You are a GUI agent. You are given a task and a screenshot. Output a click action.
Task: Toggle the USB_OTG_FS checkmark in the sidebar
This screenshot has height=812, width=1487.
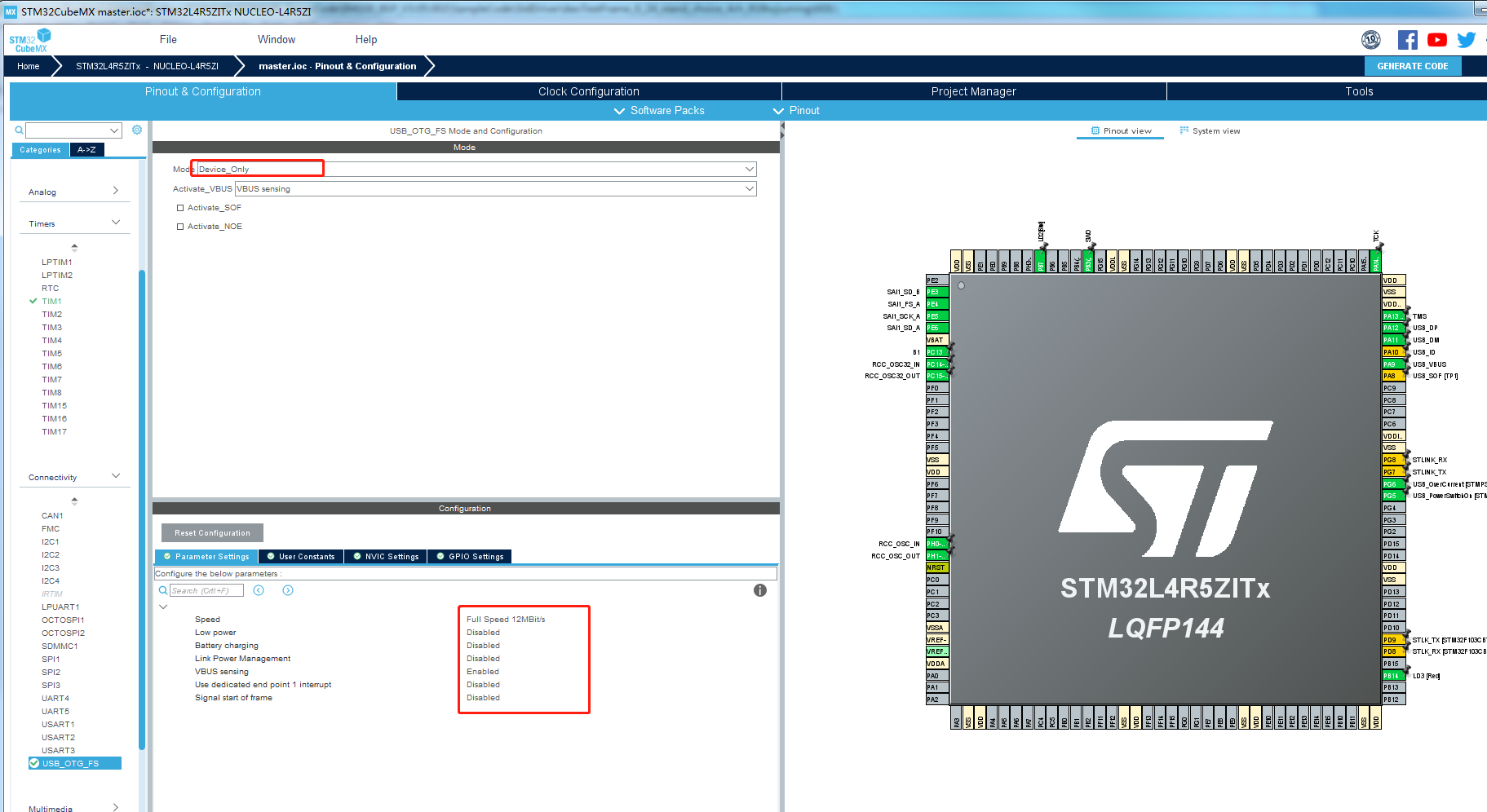[x=34, y=763]
